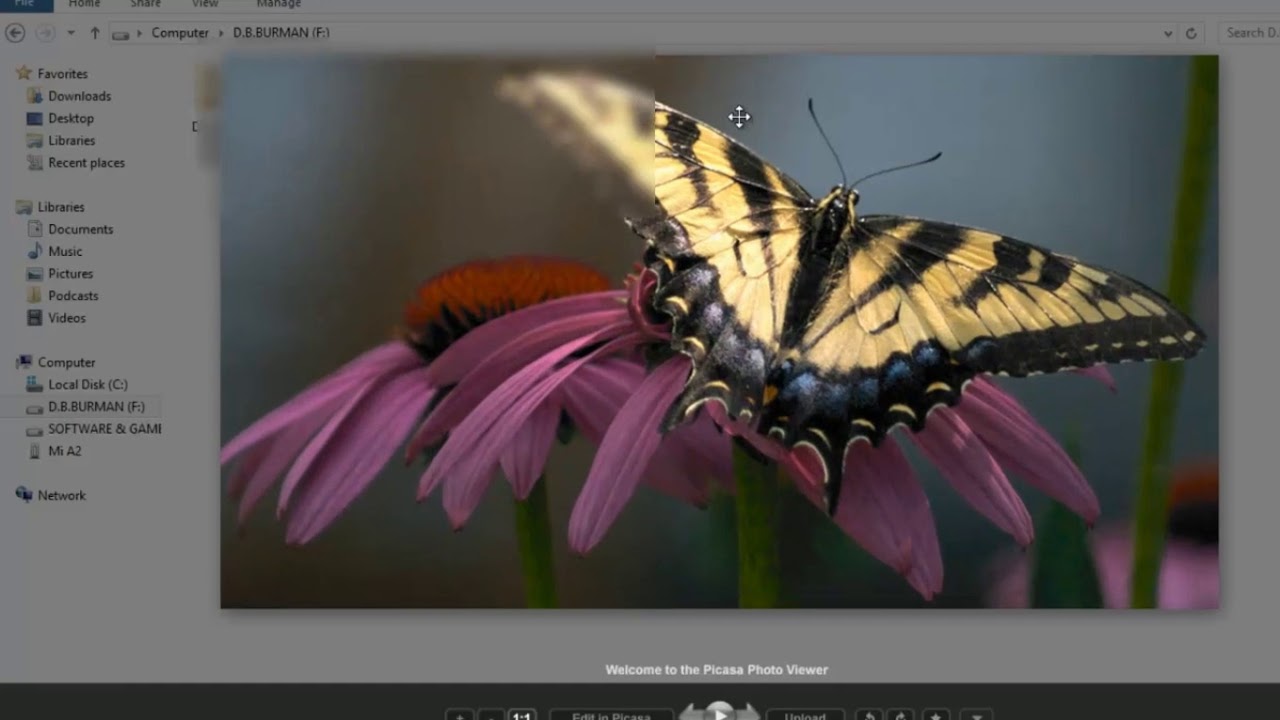Select Network in navigation pane
1280x720 pixels.
pyautogui.click(x=61, y=496)
